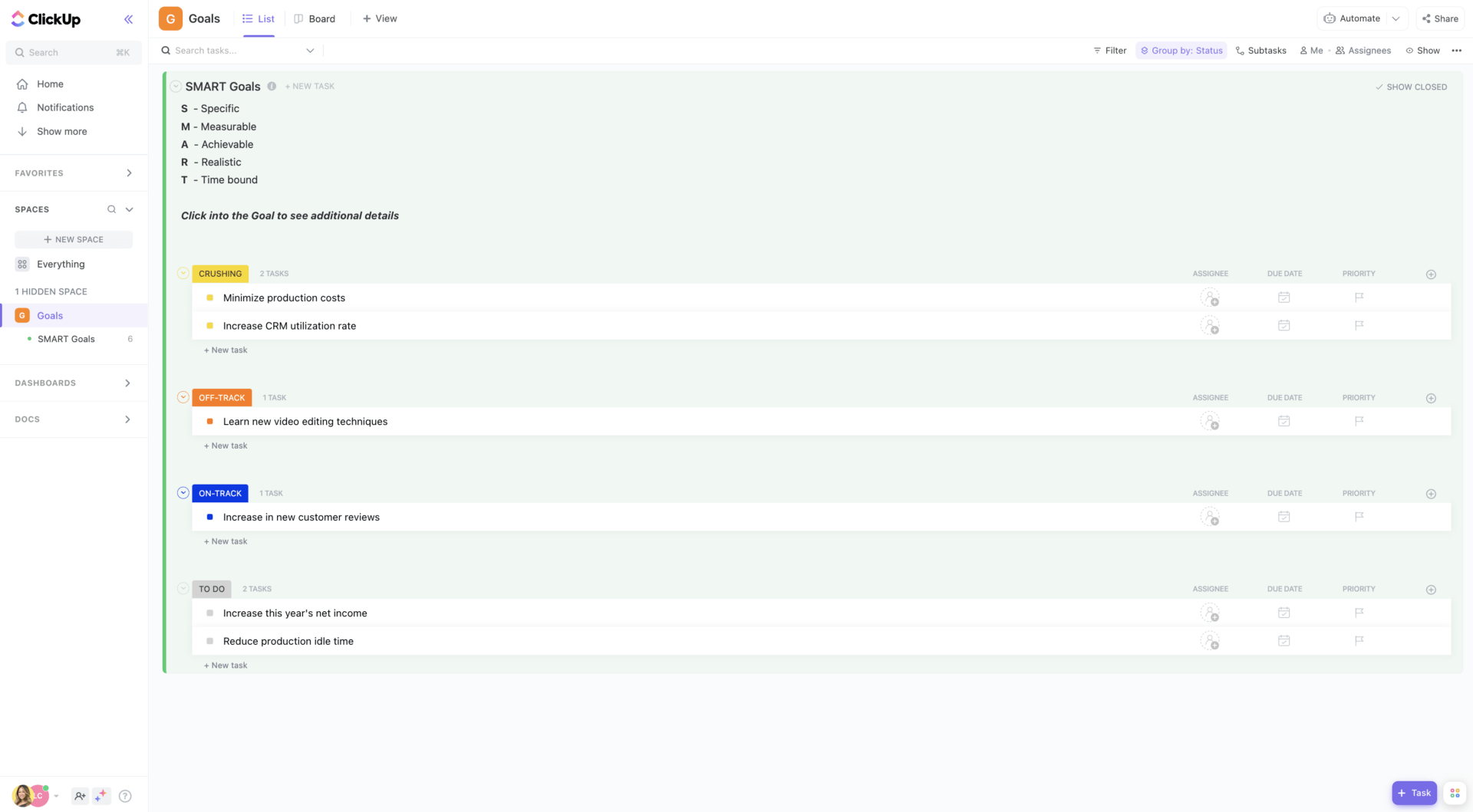
Task: Set due date for Increase in new customer reviews
Action: pyautogui.click(x=1284, y=517)
